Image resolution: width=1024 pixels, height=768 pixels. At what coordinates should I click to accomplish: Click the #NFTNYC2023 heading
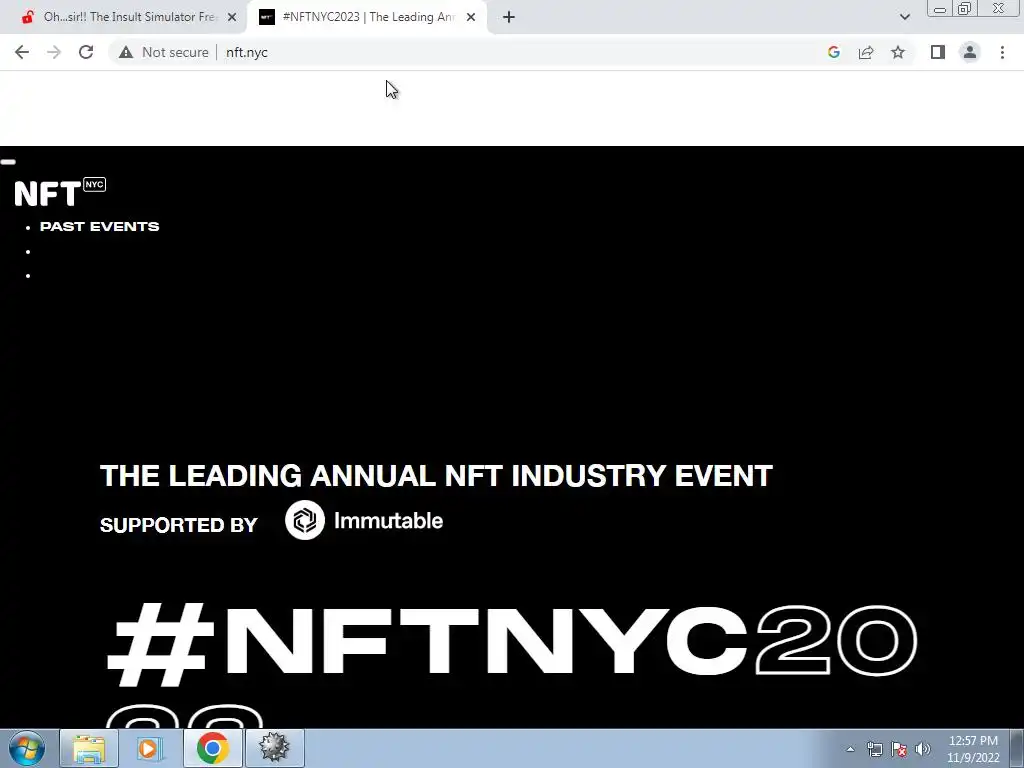[x=513, y=663]
